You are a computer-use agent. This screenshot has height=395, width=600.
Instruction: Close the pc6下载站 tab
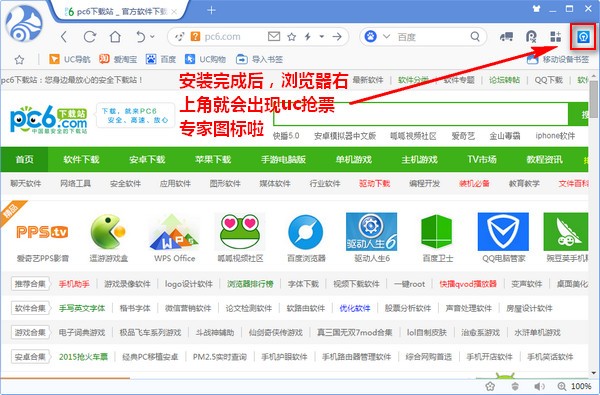[x=174, y=12]
